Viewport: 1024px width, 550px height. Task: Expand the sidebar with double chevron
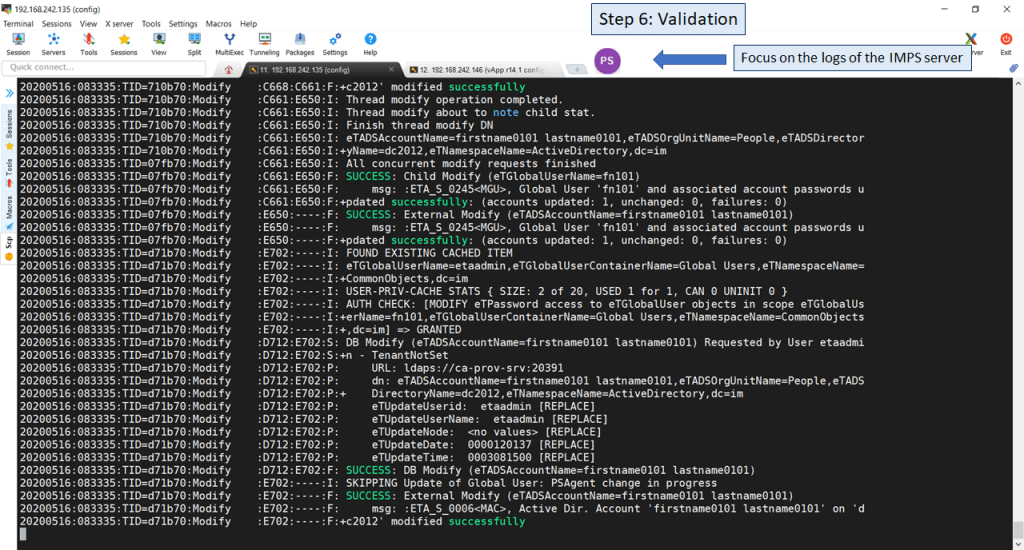click(9, 93)
